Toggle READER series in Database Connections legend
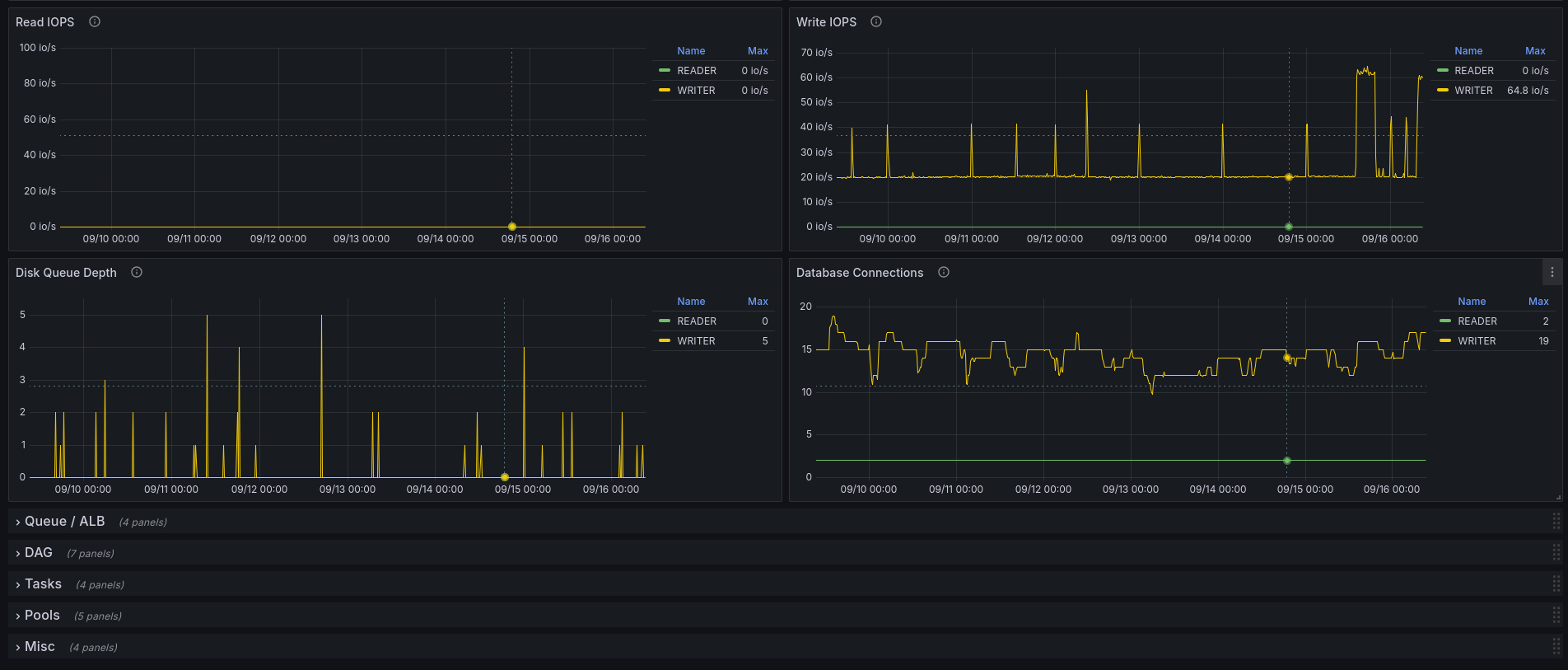Image resolution: width=1568 pixels, height=670 pixels. coord(1477,321)
